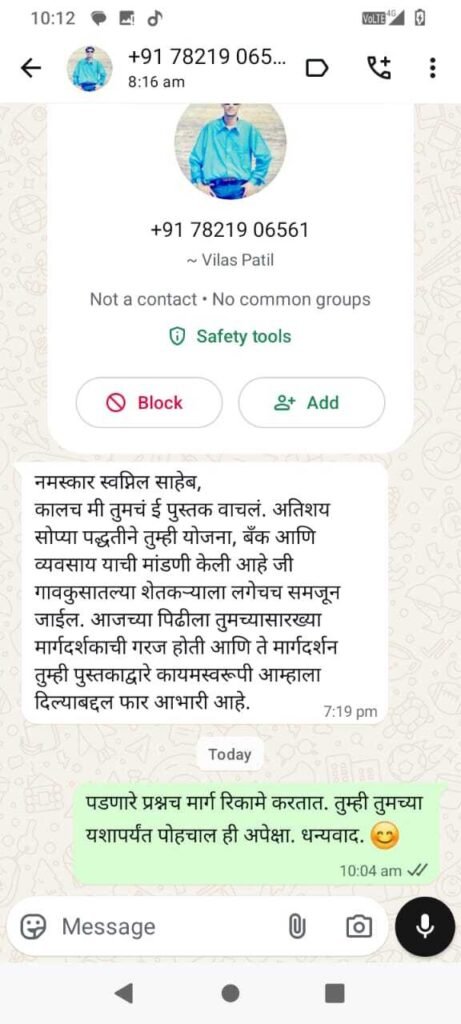Click the Add contact button
This screenshot has height=1024, width=461.
pyautogui.click(x=311, y=403)
